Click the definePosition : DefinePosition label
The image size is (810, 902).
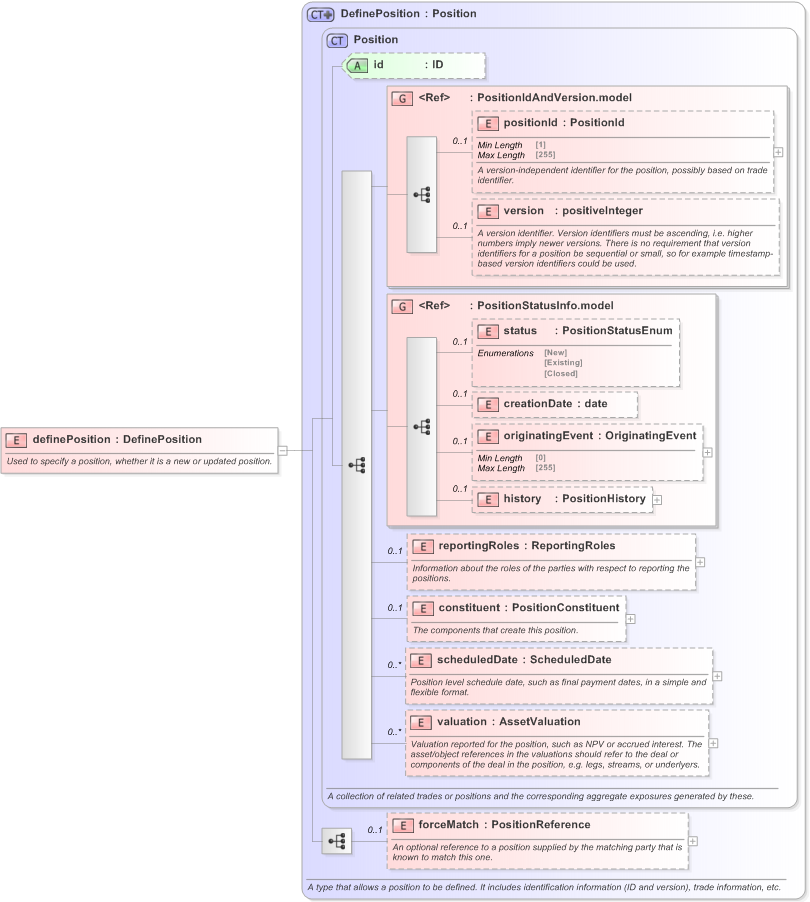tap(117, 439)
